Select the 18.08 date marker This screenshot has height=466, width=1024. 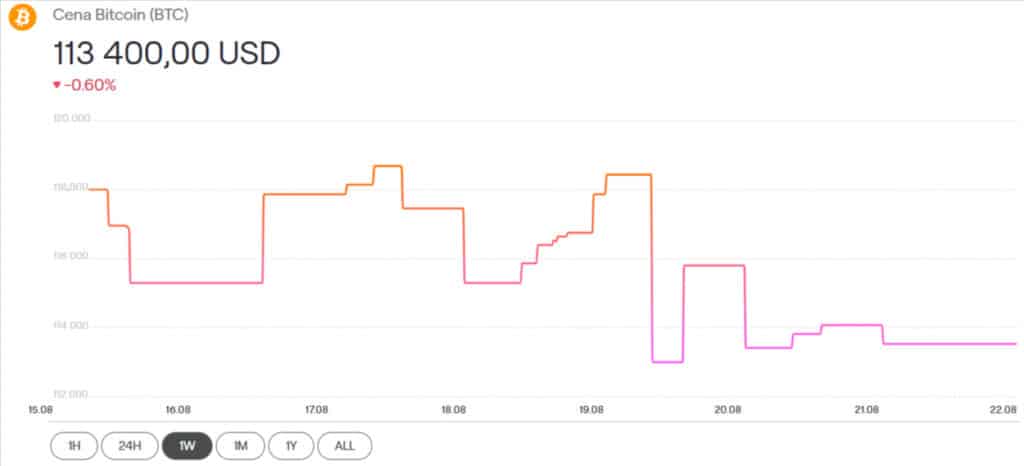tap(454, 409)
